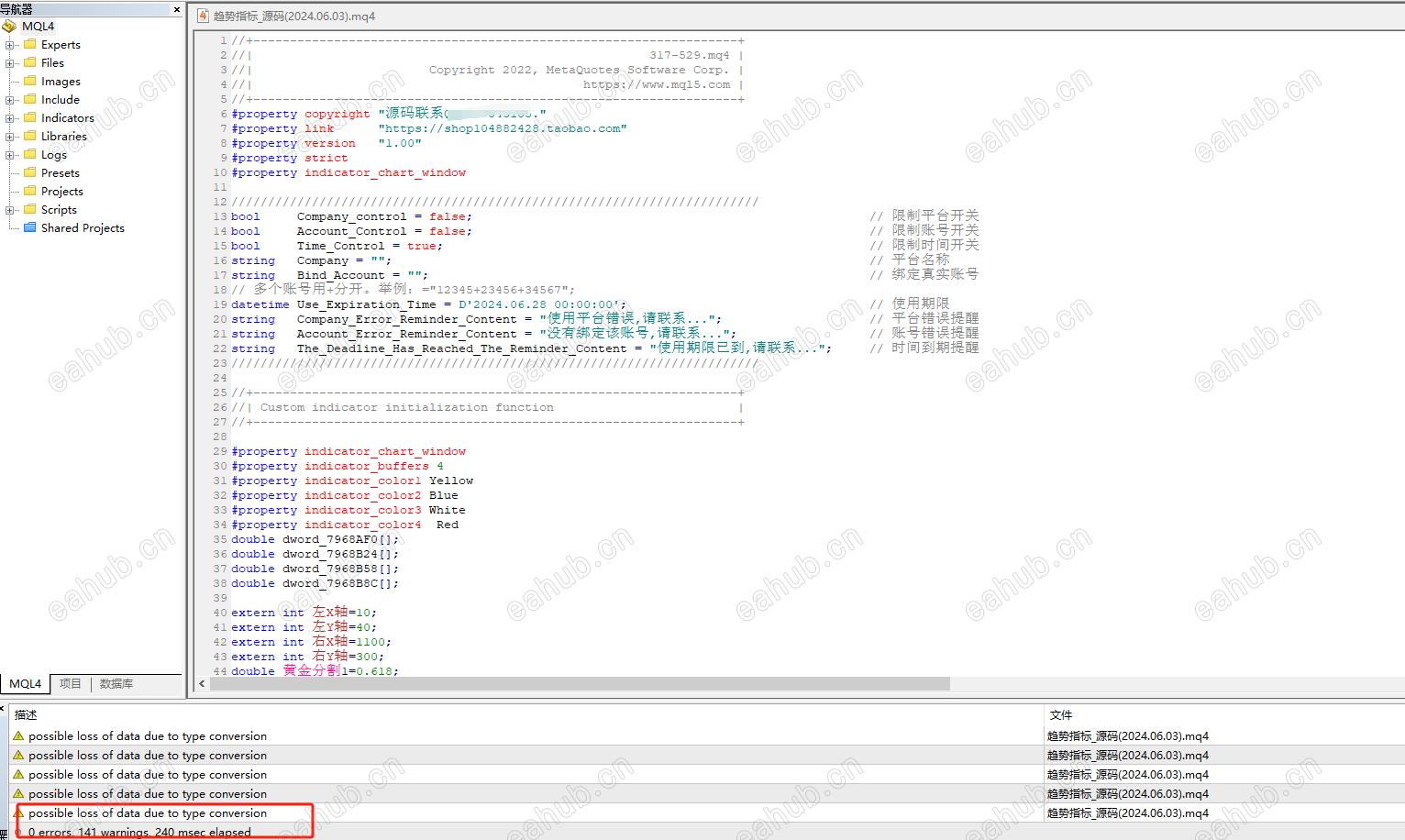Expand the Files folder node
Image resolution: width=1405 pixels, height=840 pixels.
point(9,63)
